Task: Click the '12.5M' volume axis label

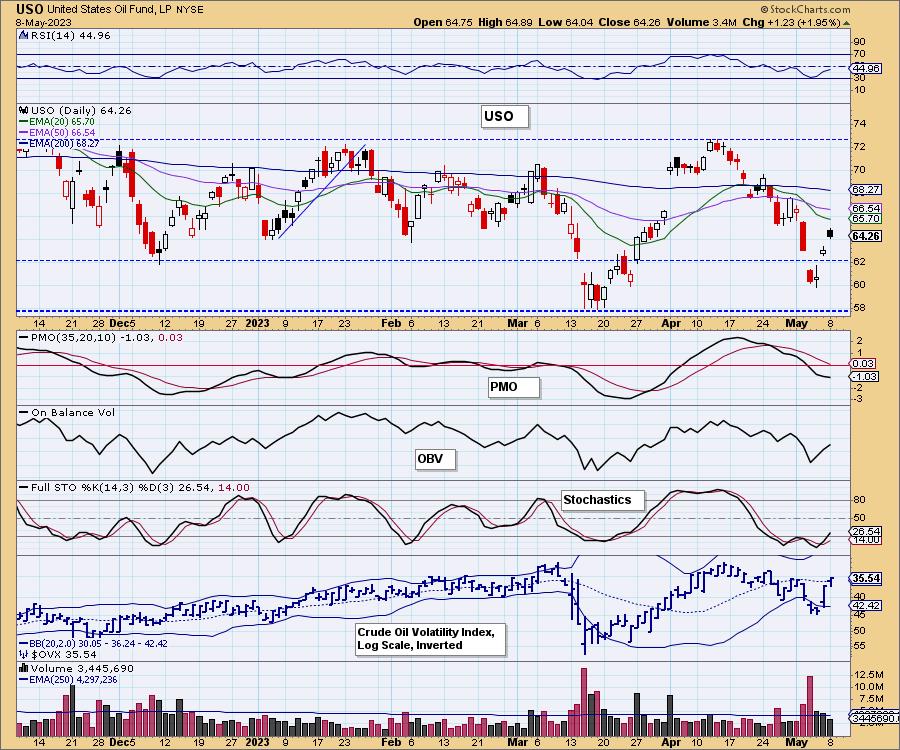Action: pos(871,674)
